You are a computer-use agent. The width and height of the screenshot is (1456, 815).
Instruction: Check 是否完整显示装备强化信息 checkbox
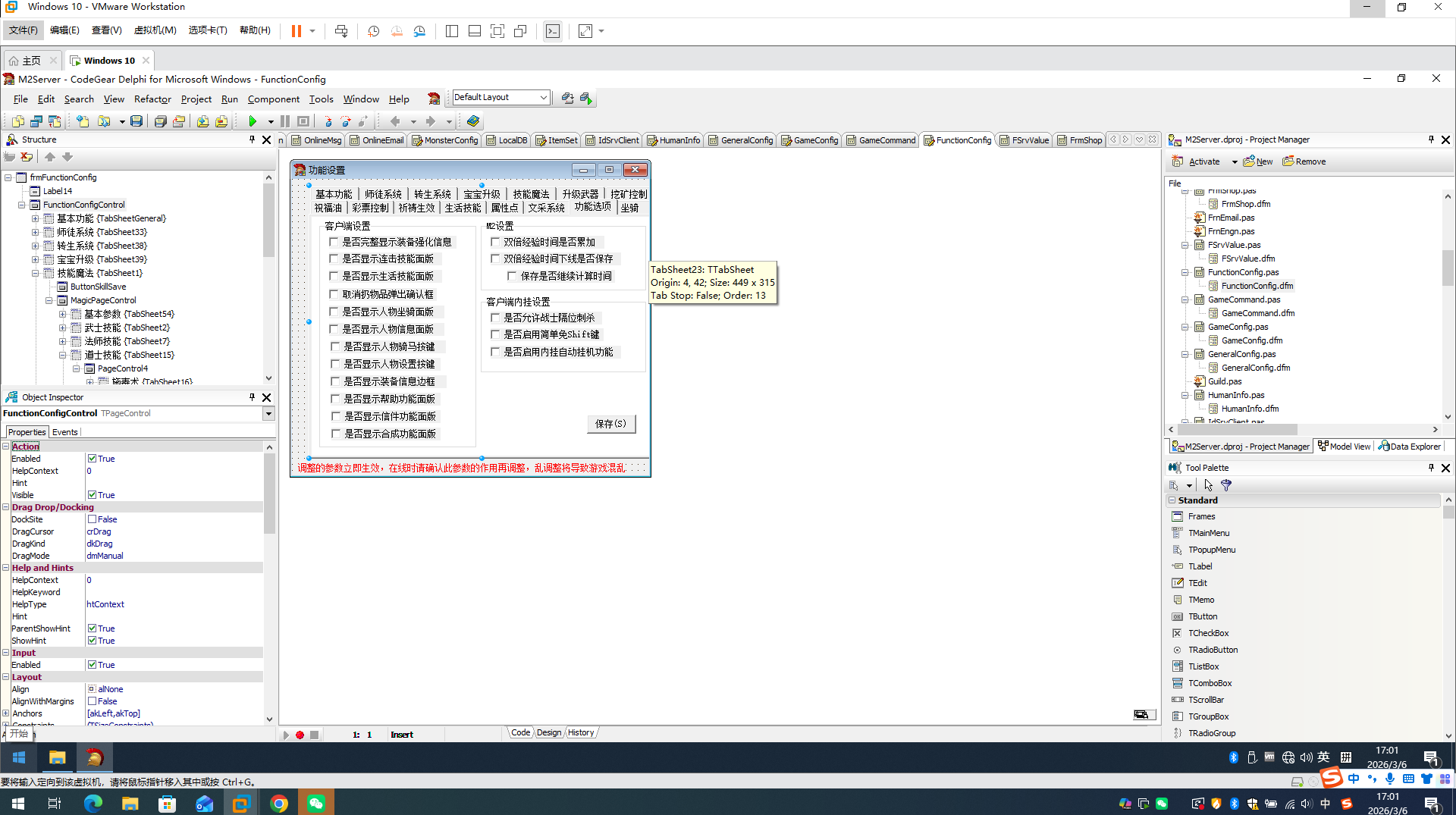(x=334, y=242)
